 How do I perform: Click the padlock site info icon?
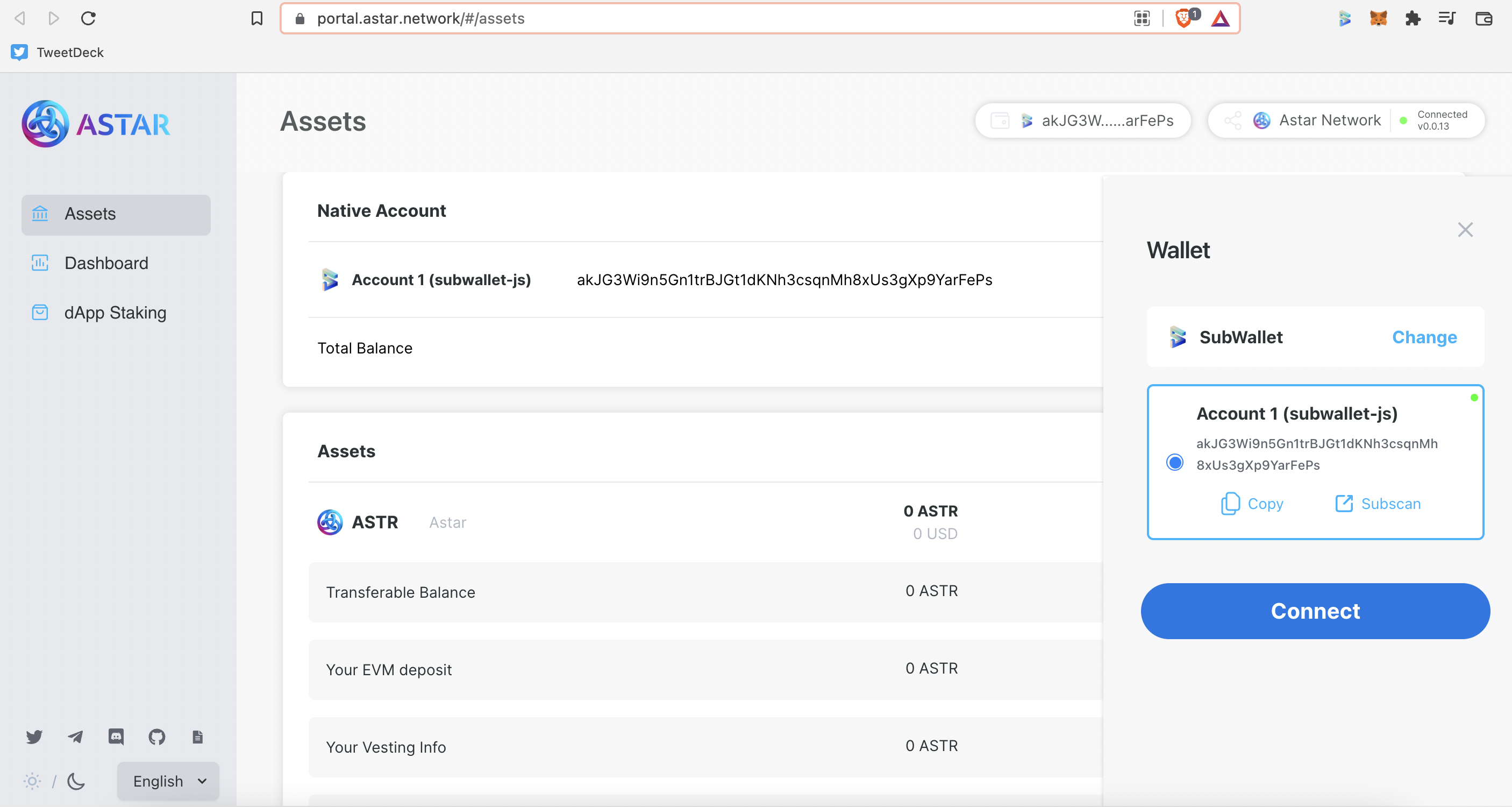[300, 18]
